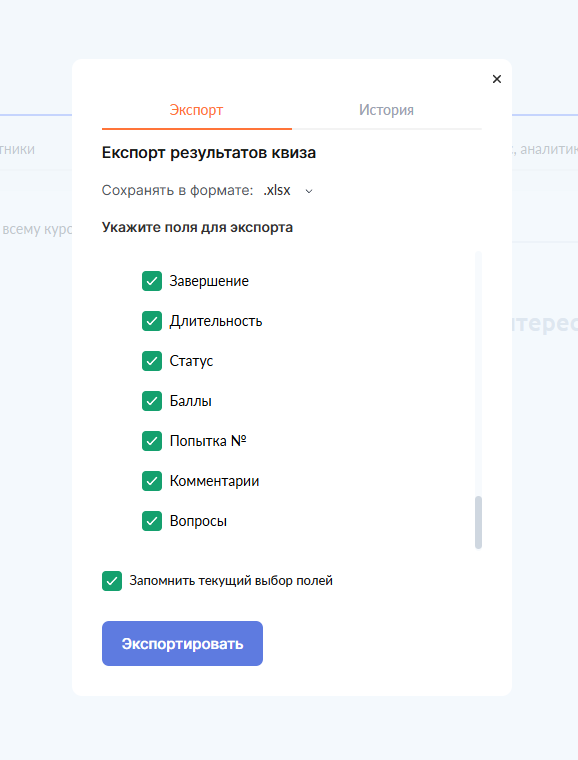Toggle Запомнить текущий выбор полей checkbox
This screenshot has width=578, height=760.
112,581
